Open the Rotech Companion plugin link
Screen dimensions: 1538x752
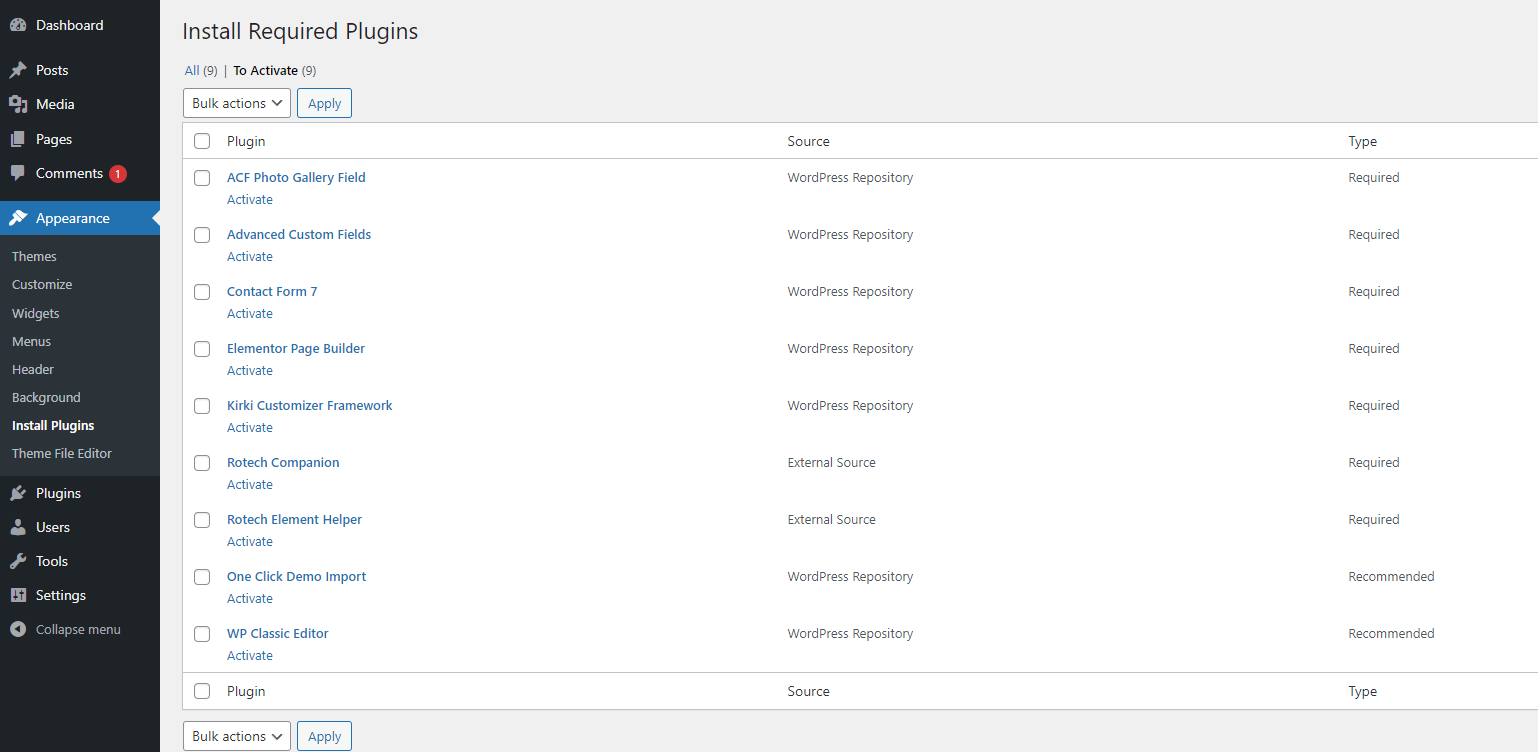pyautogui.click(x=283, y=462)
